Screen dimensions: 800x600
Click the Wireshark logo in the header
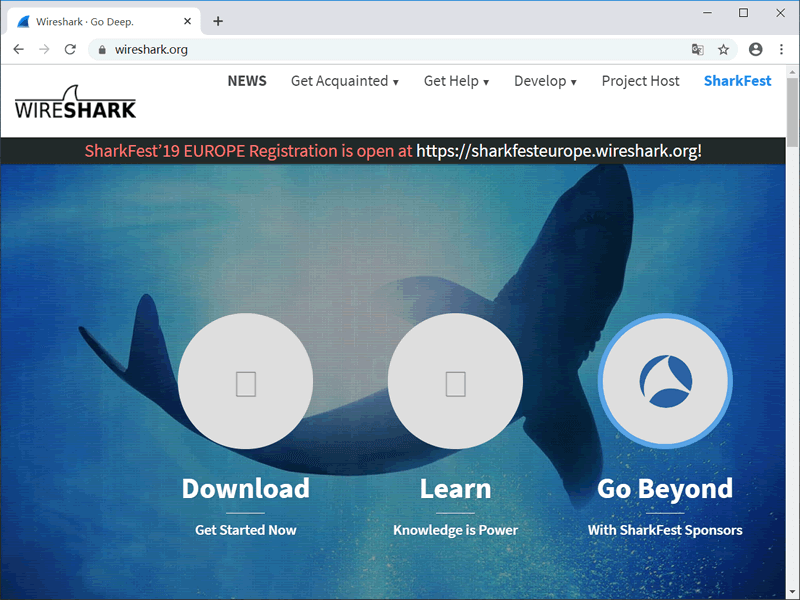(75, 102)
